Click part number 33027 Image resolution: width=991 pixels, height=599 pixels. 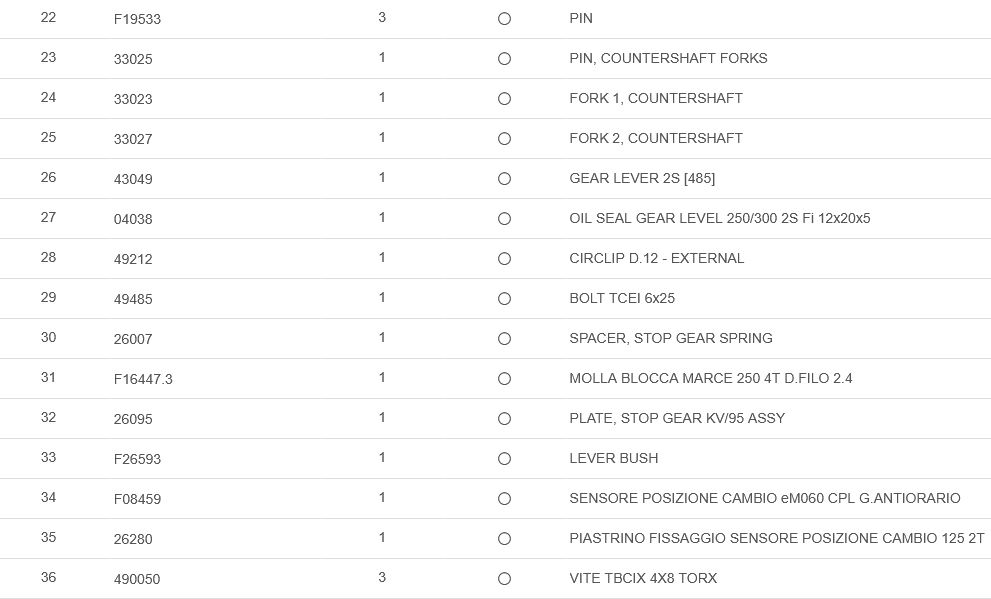coord(133,139)
